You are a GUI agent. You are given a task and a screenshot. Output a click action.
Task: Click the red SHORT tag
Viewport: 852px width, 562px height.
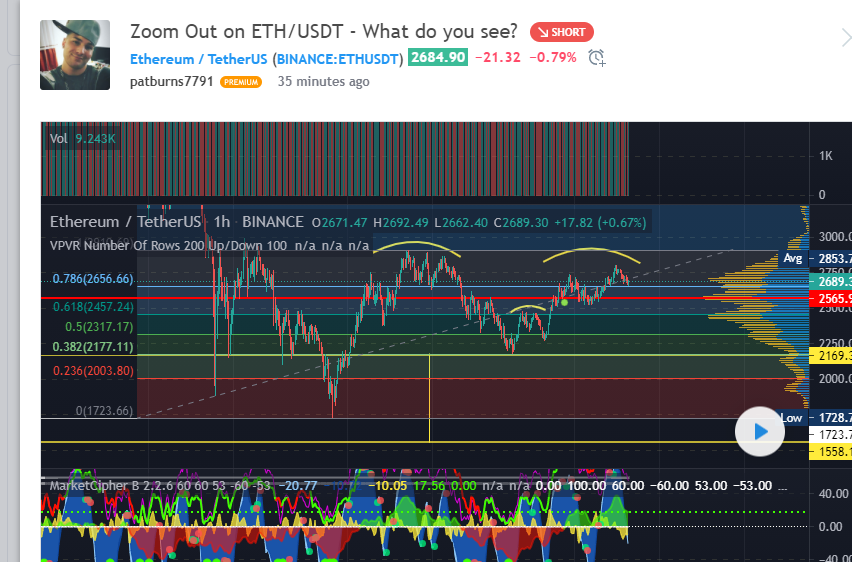[x=562, y=32]
